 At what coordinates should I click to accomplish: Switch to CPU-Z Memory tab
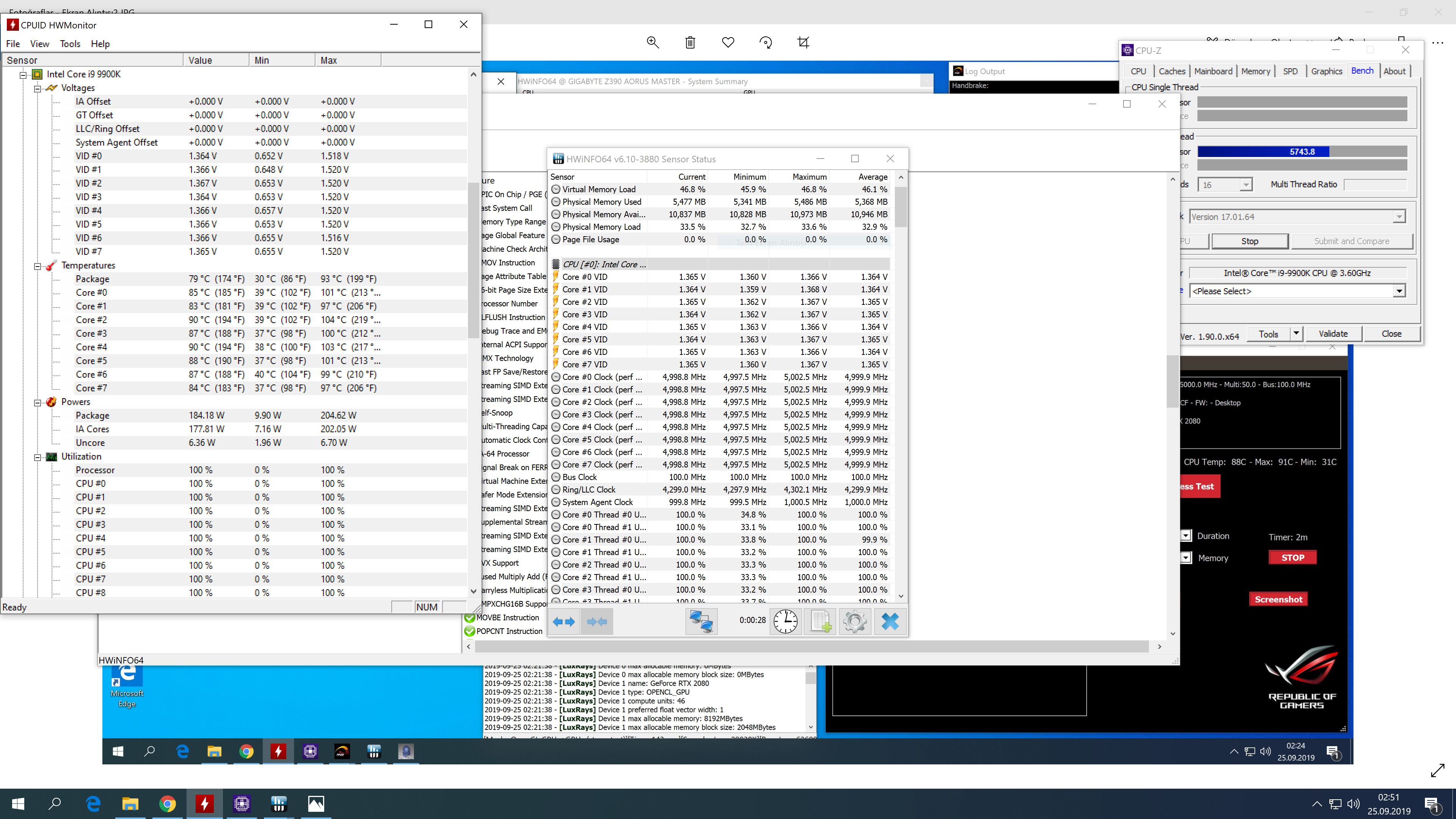[x=1255, y=71]
